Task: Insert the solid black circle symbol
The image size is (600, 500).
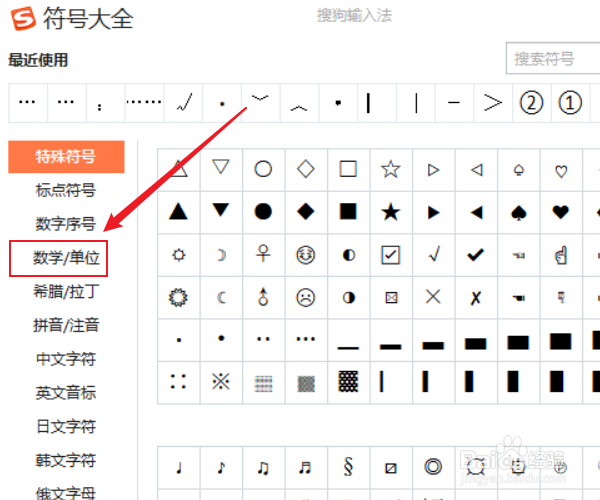Action: click(263, 212)
